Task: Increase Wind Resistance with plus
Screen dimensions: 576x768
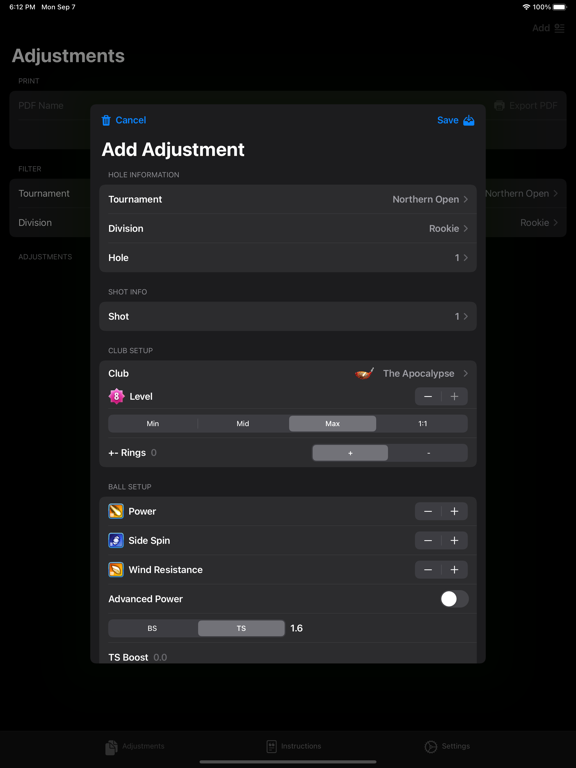Action: point(455,570)
